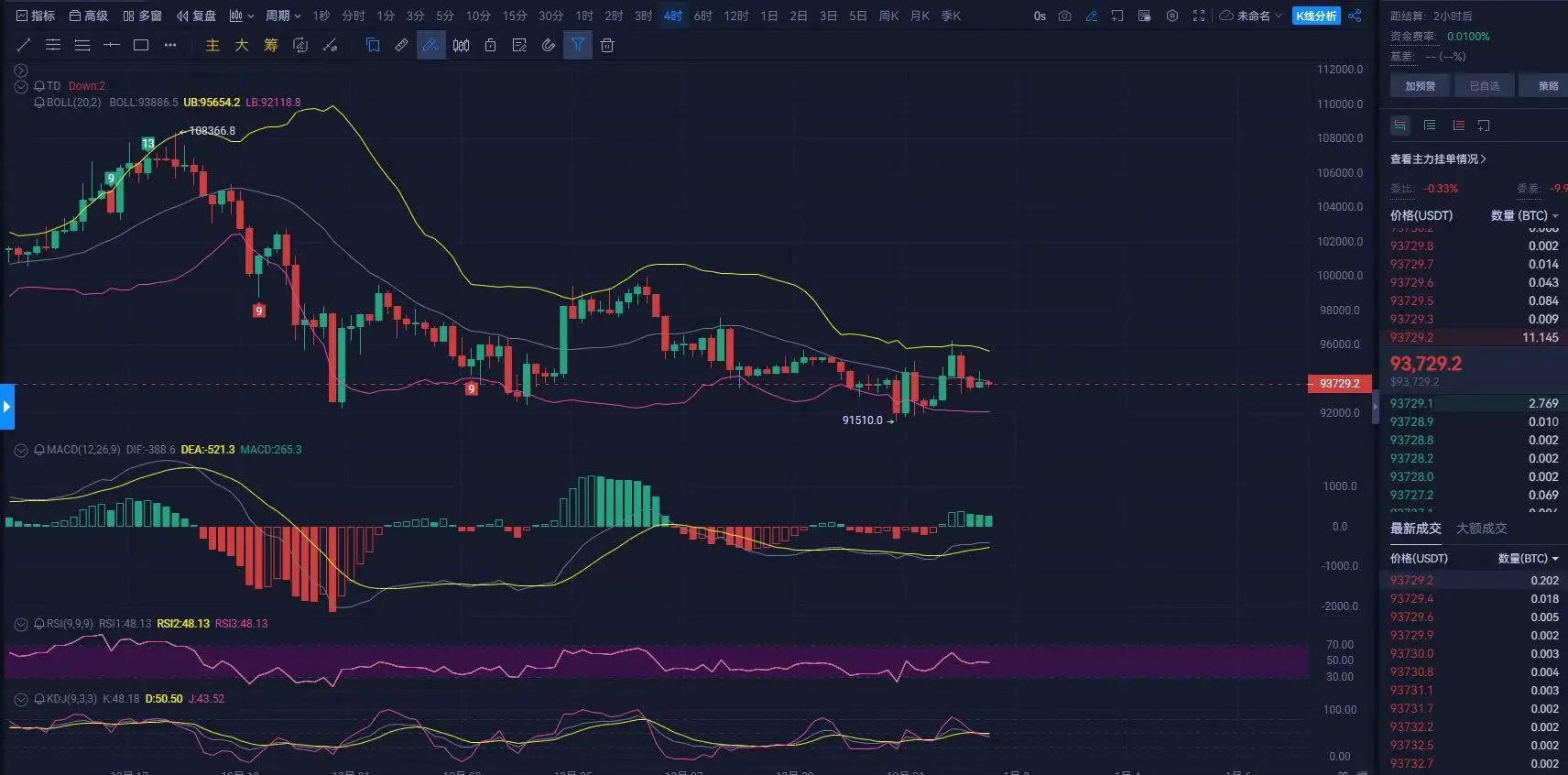Click the 大 big-order indicator icon

pos(242,45)
